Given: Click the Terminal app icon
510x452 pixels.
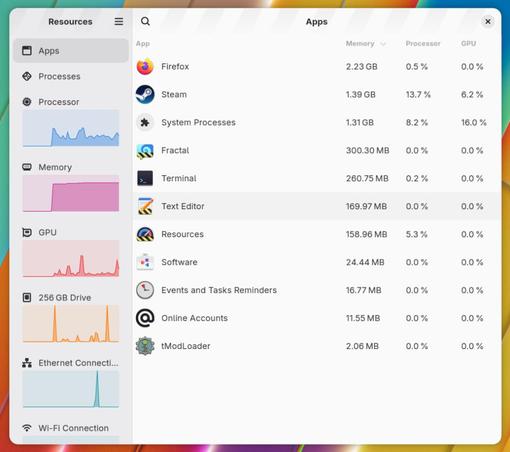Looking at the screenshot, I should (x=145, y=178).
